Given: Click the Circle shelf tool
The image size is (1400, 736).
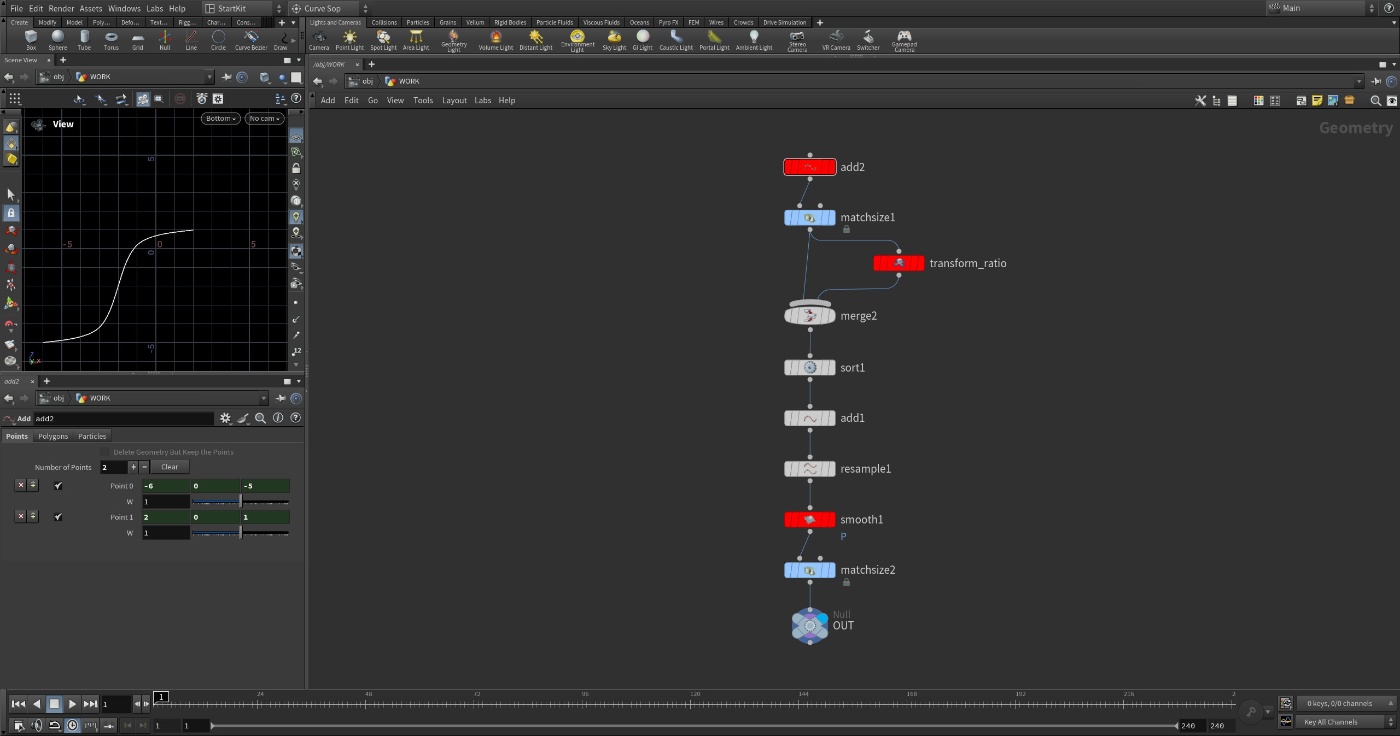Looking at the screenshot, I should 218,40.
